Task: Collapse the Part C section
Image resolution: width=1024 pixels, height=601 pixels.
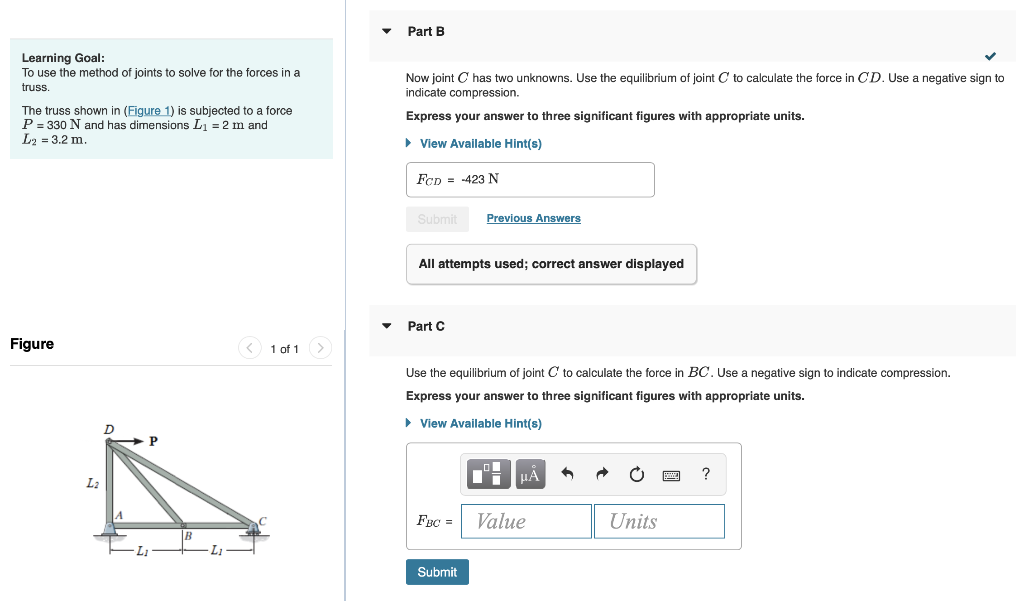Action: 387,326
